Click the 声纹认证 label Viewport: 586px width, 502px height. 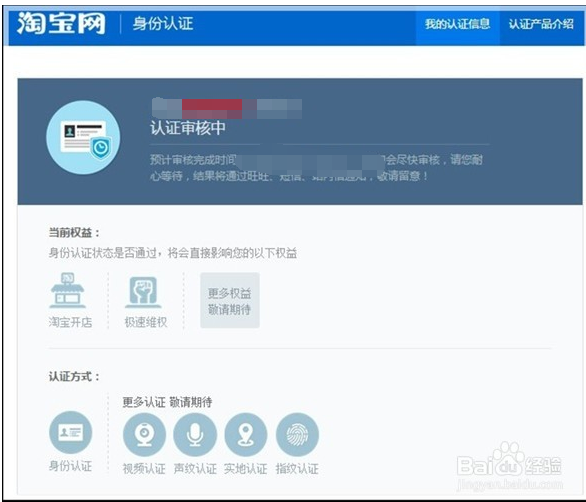point(195,468)
